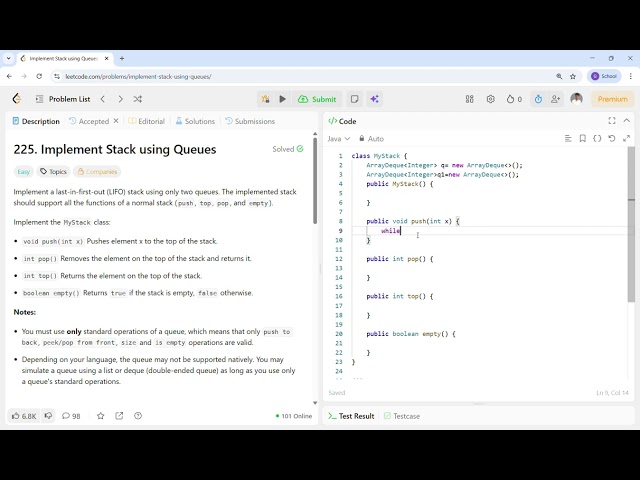The width and height of the screenshot is (640, 480).
Task: Open the Problem List panel
Action: 63,99
